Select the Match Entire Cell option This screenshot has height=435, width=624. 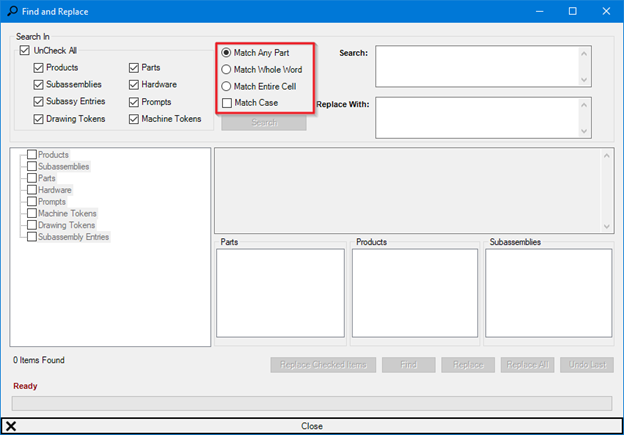point(226,86)
